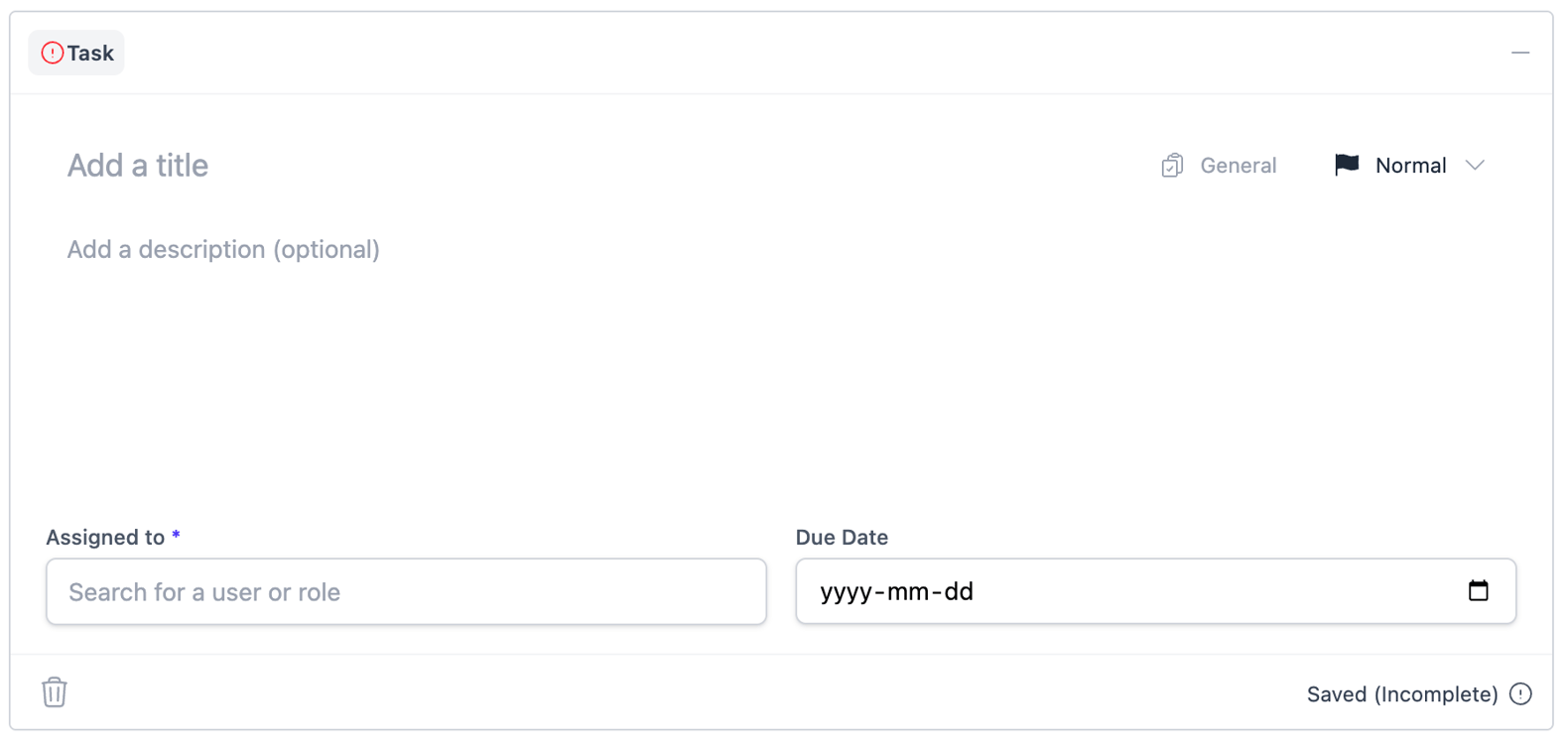Image resolution: width=1568 pixels, height=749 pixels.
Task: Open the Search for a user or role box
Action: pos(406,592)
